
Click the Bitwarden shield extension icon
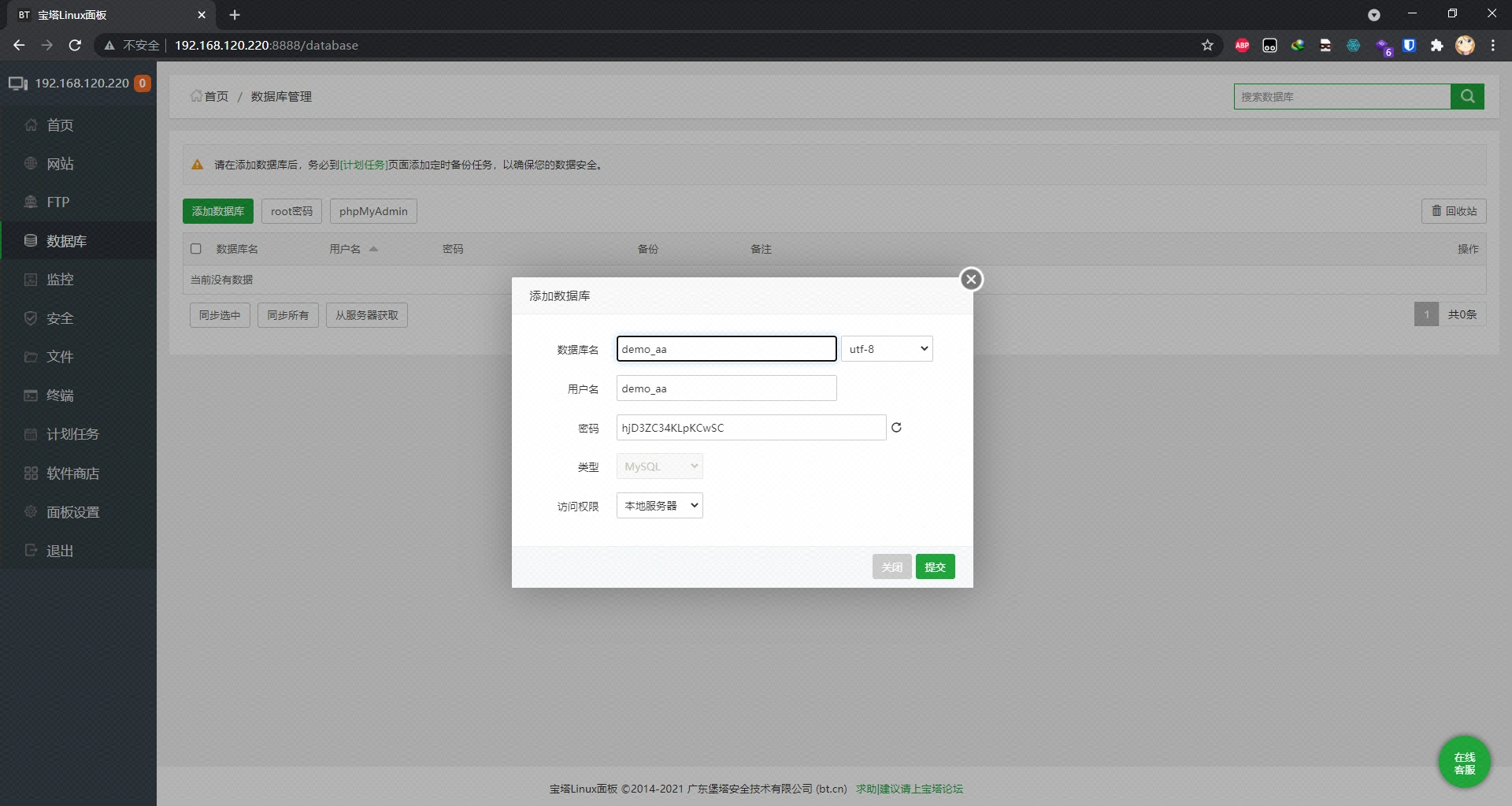[x=1410, y=46]
